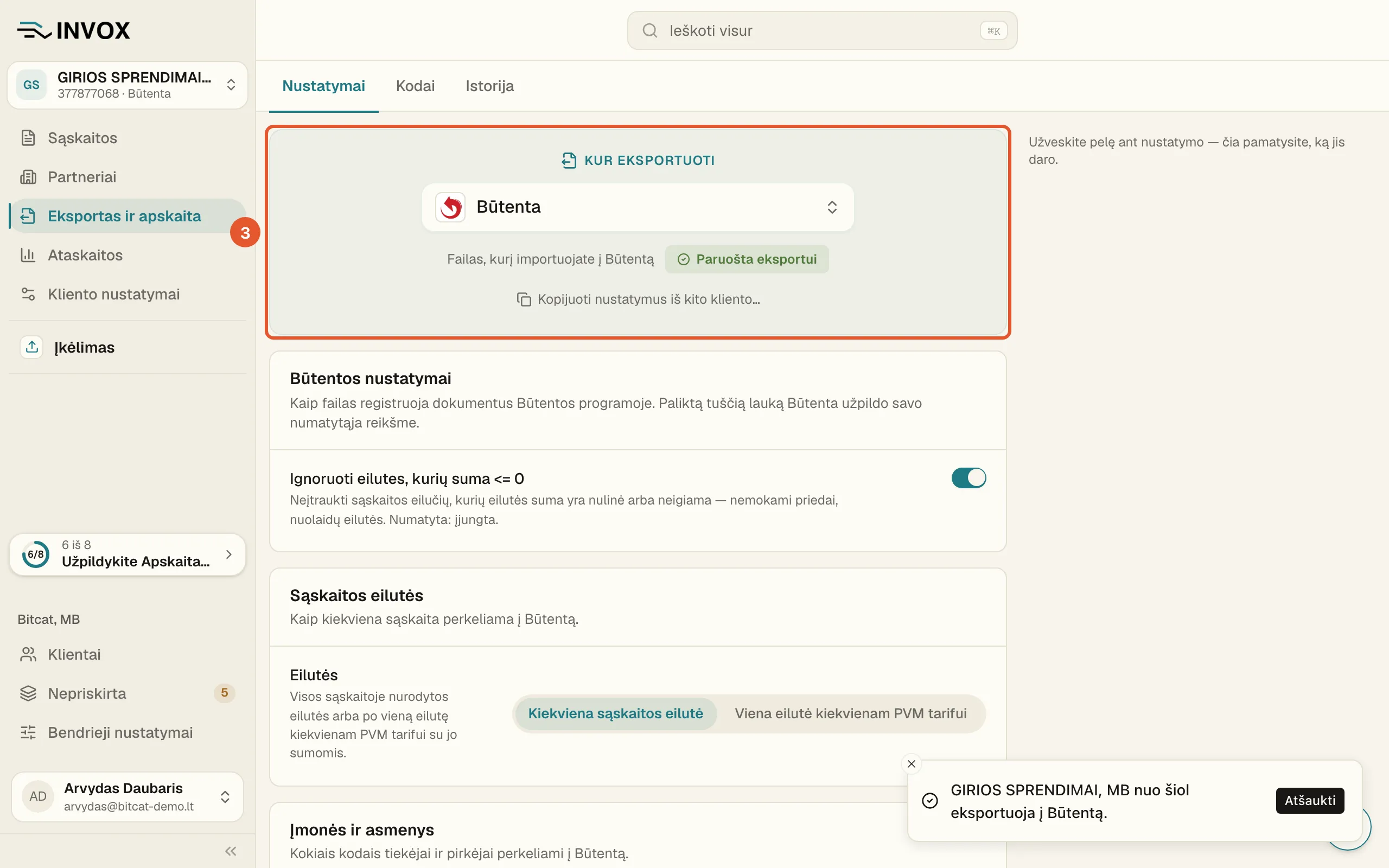1389x868 pixels.
Task: Click the ⌘K shortcut hint
Action: click(993, 31)
